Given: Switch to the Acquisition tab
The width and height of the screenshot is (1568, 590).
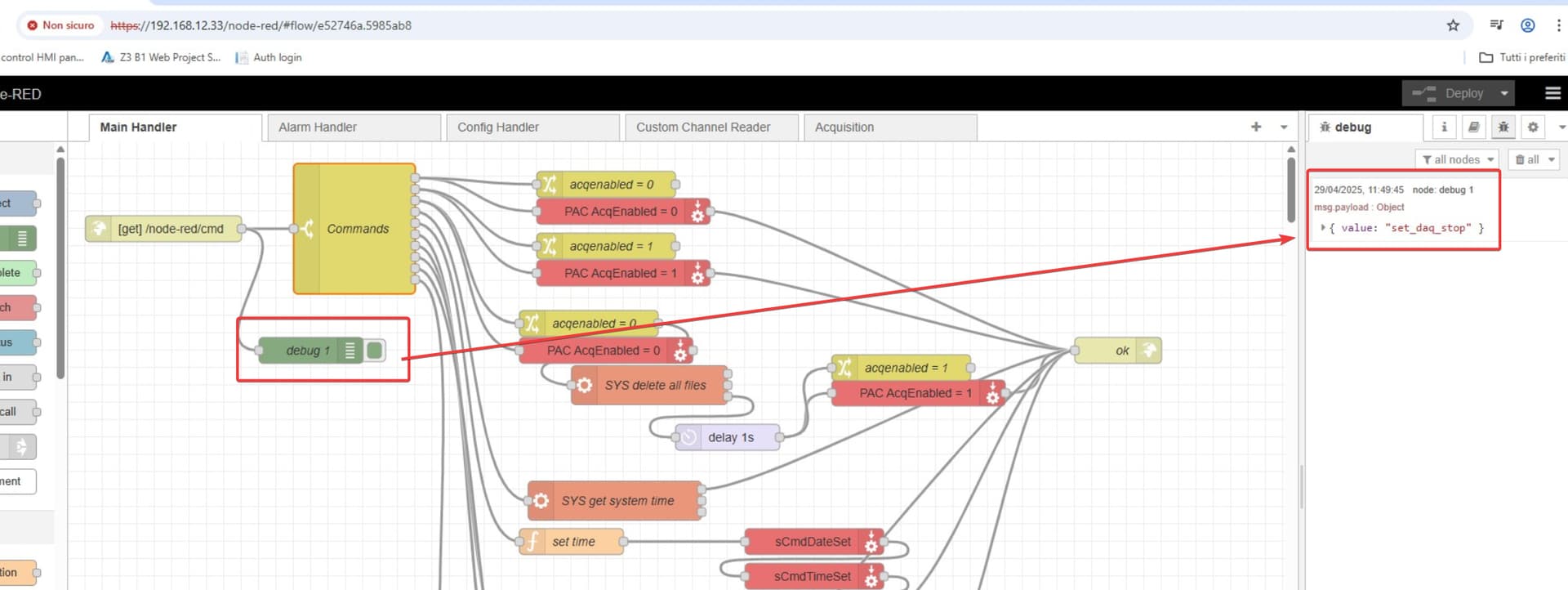Looking at the screenshot, I should pos(891,127).
